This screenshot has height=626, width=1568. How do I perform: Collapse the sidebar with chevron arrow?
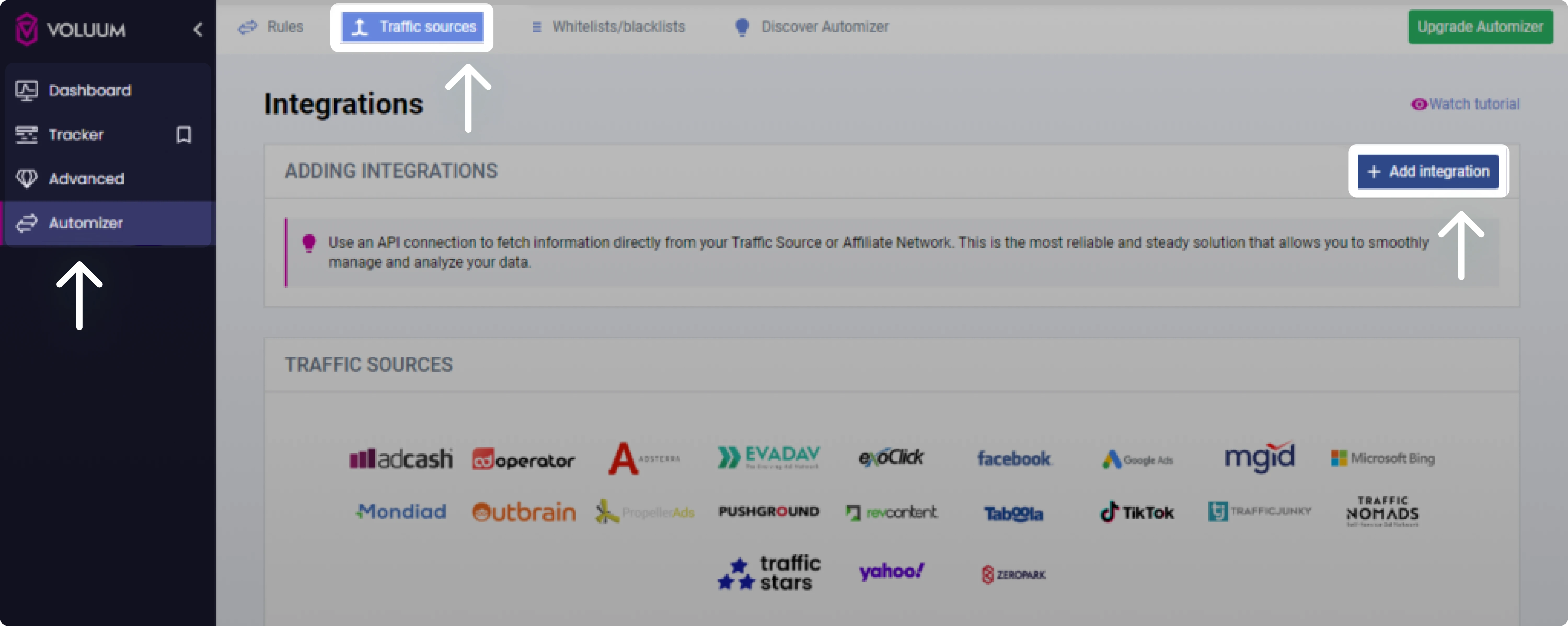pos(198,29)
